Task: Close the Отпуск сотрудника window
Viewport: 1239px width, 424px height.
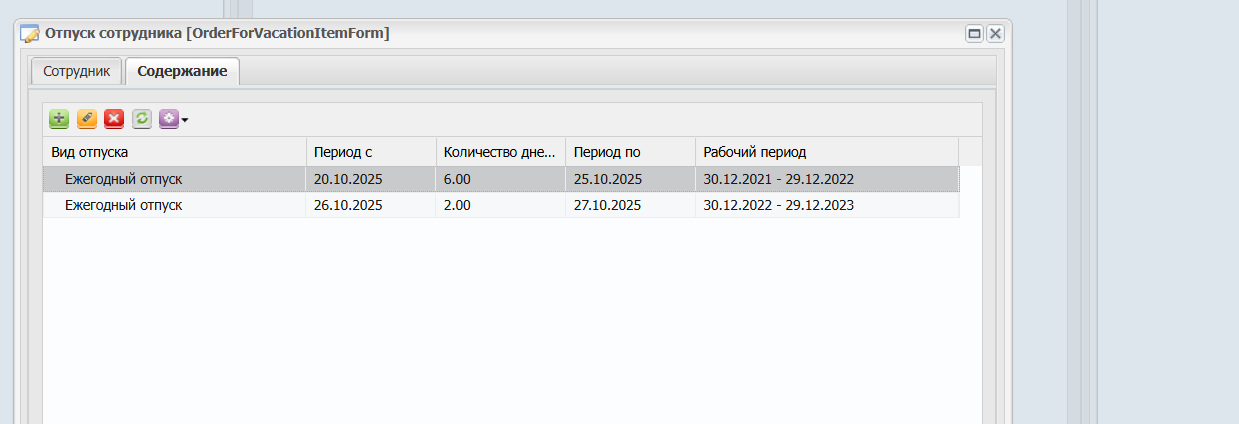Action: coord(995,34)
